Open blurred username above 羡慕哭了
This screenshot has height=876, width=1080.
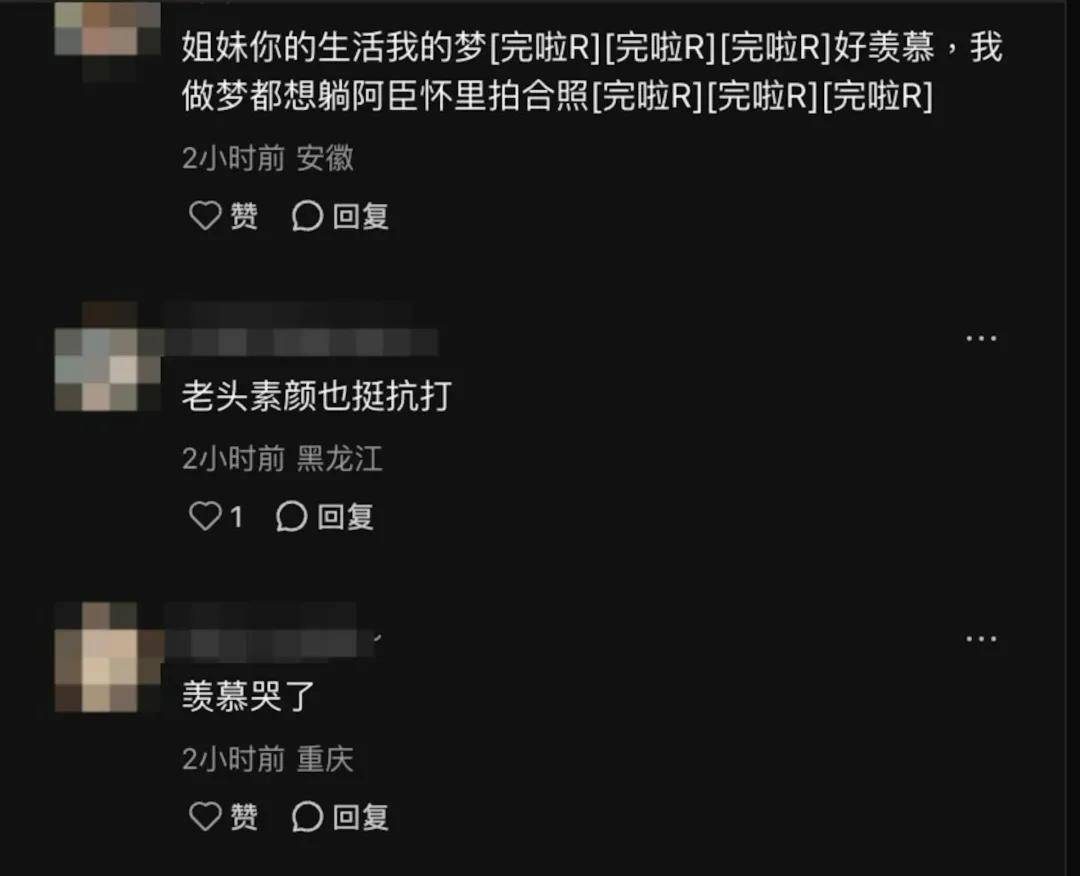tap(270, 632)
